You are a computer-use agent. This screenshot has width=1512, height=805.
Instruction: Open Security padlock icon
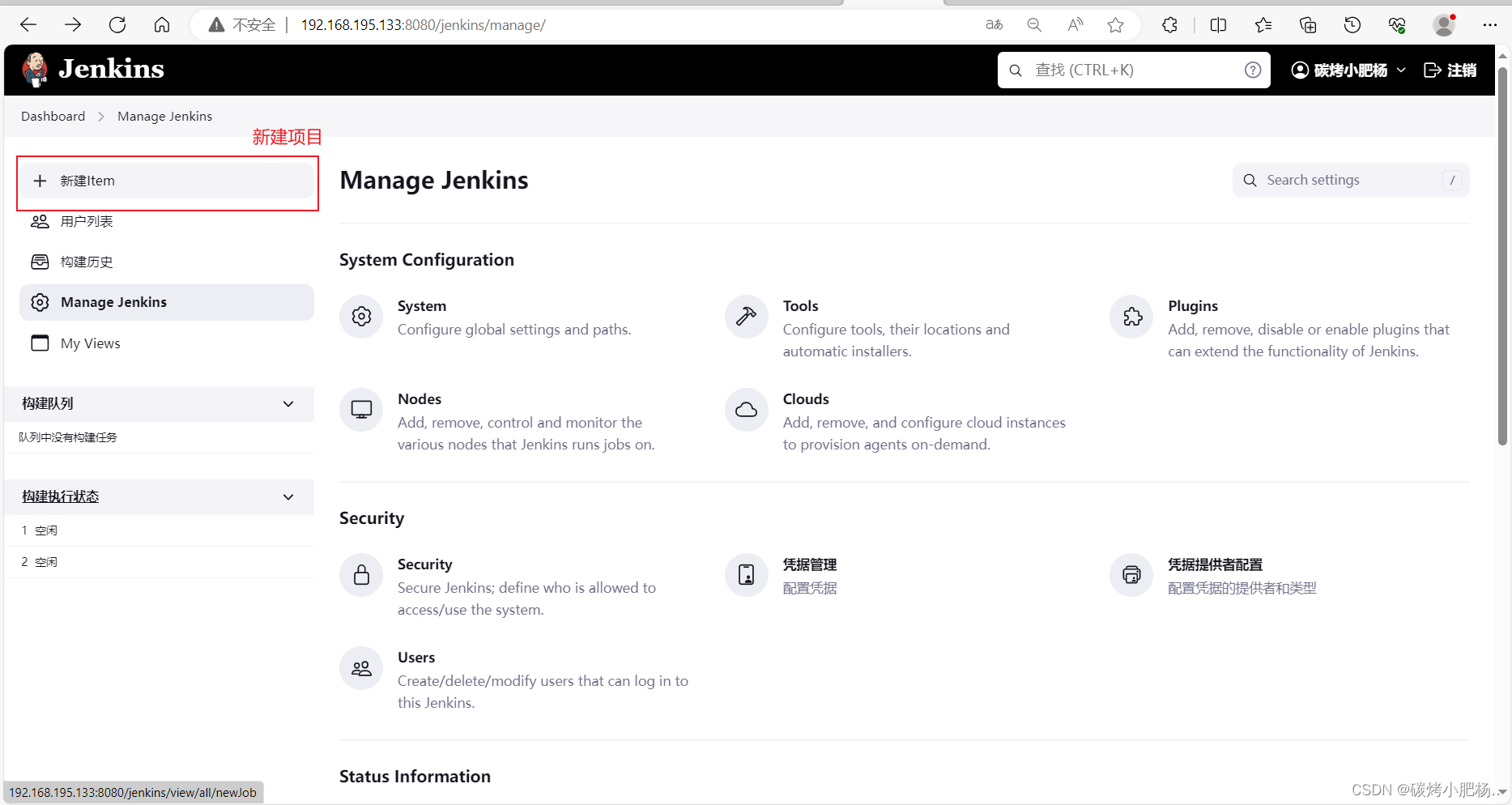[x=361, y=575]
